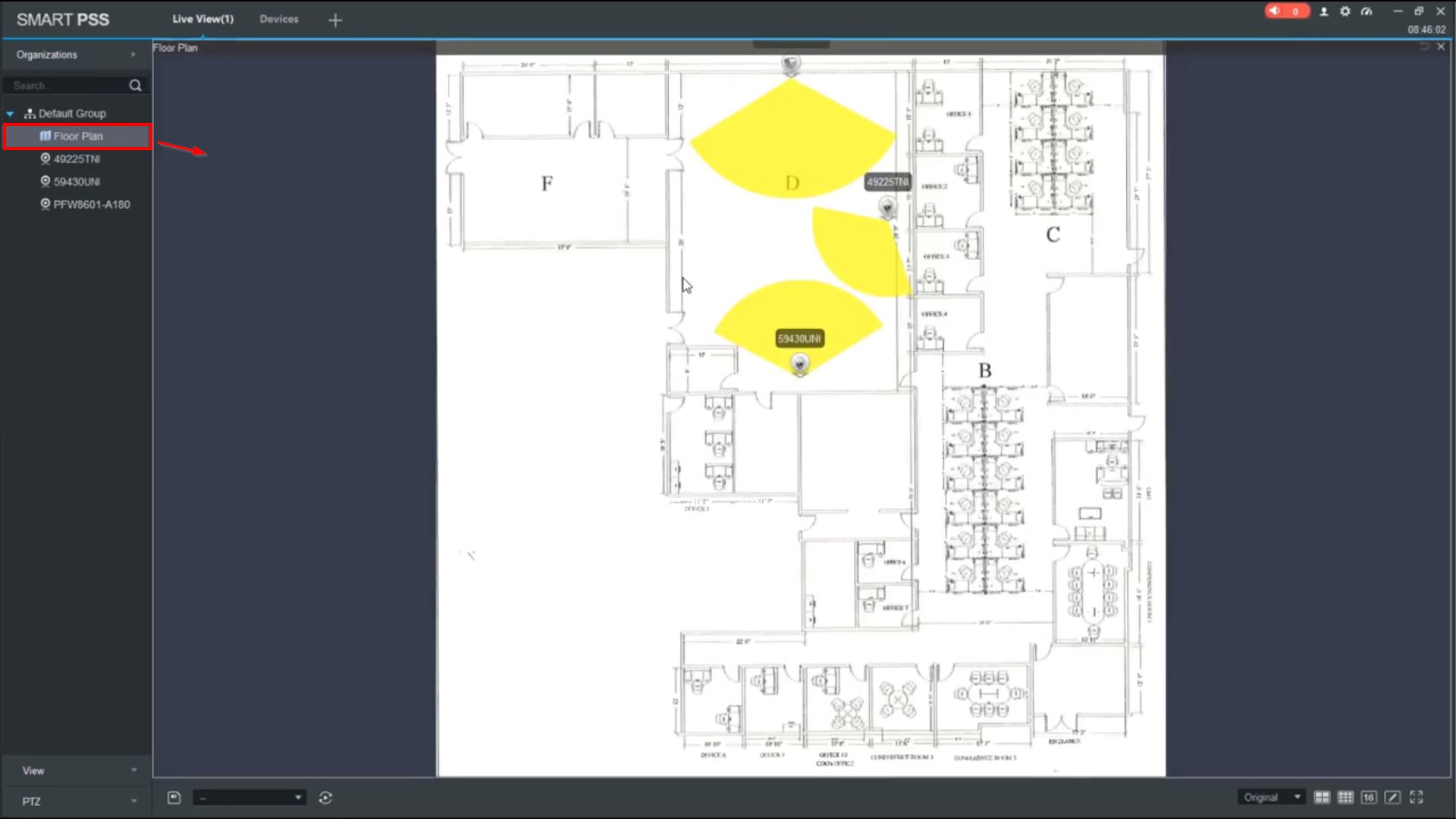Click the alarm speaker notification badge
The width and height of the screenshot is (1456, 819).
(1286, 11)
